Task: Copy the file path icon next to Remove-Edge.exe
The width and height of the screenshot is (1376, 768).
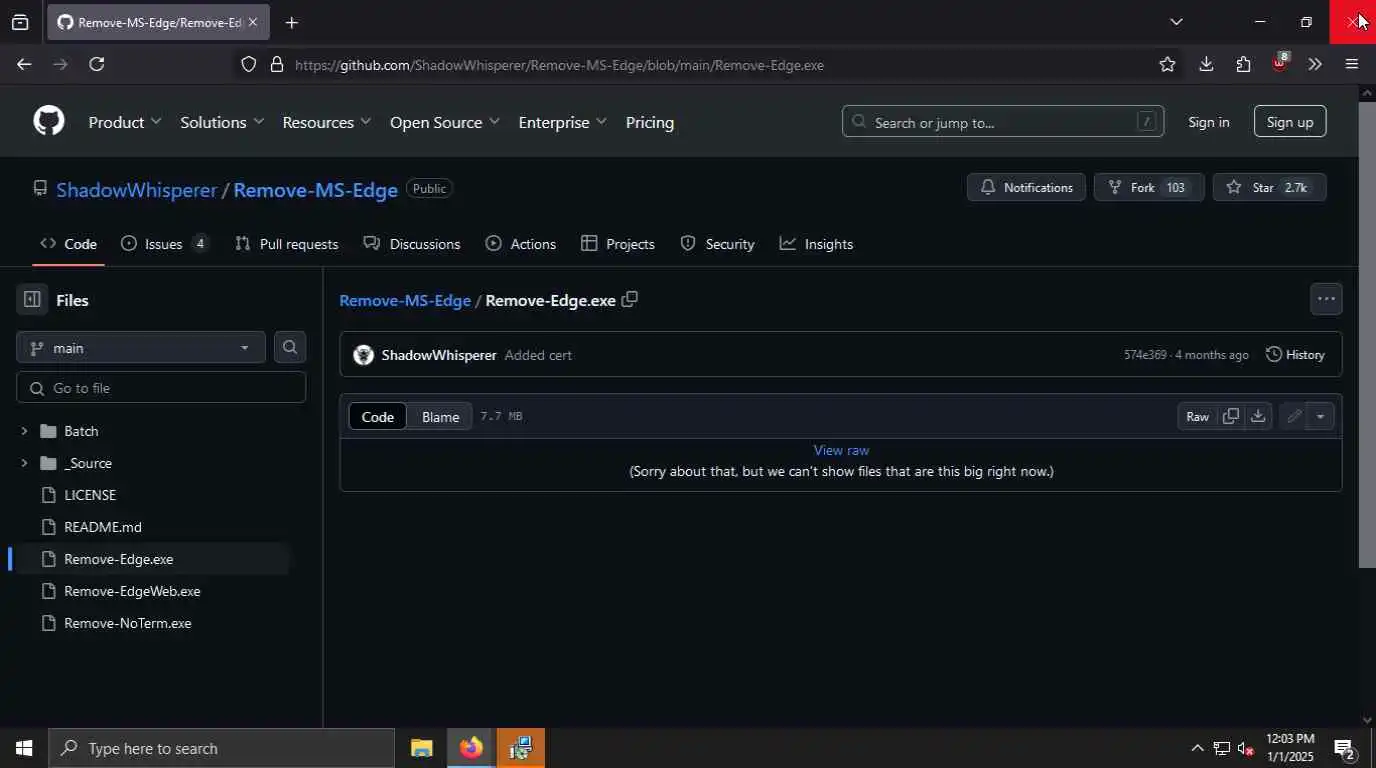Action: coord(629,299)
